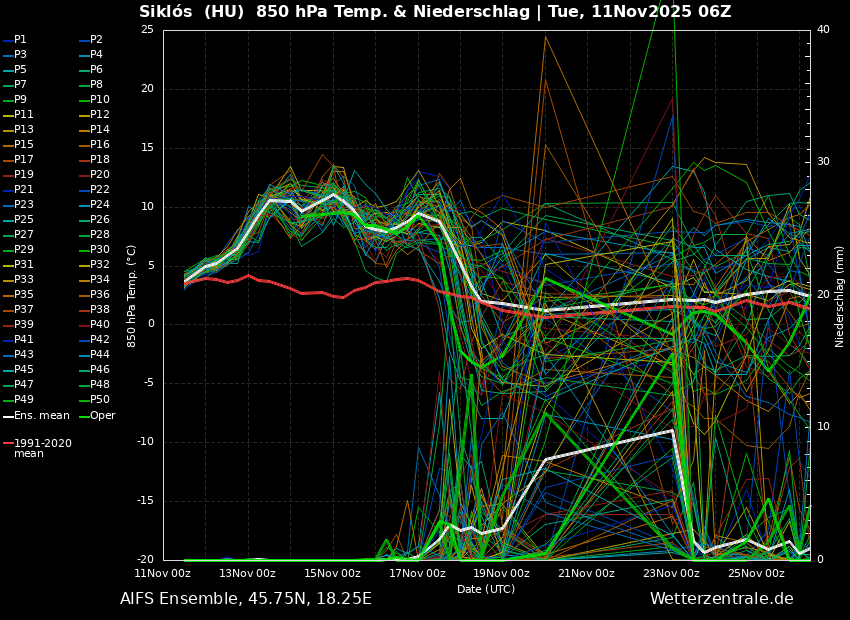
Task: Click the AIFS Ensemble coordinates caption
Action: click(x=246, y=599)
